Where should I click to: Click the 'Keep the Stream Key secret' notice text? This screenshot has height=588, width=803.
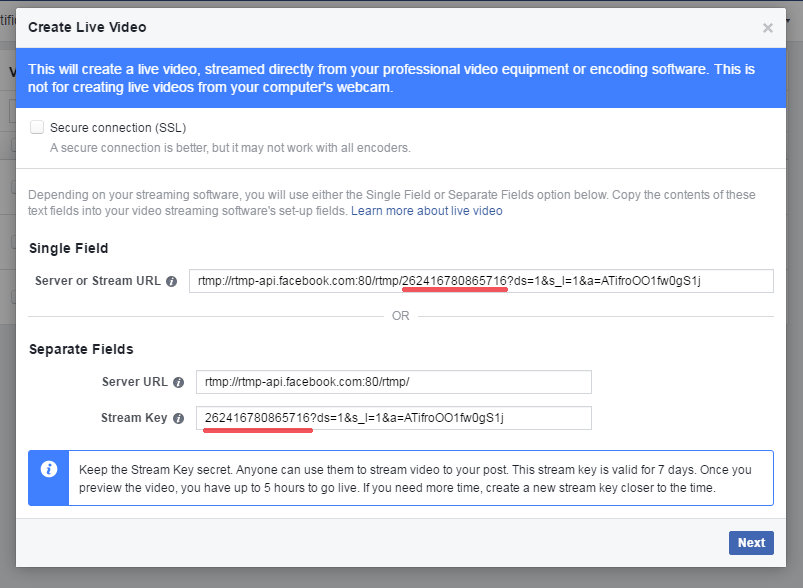point(415,478)
